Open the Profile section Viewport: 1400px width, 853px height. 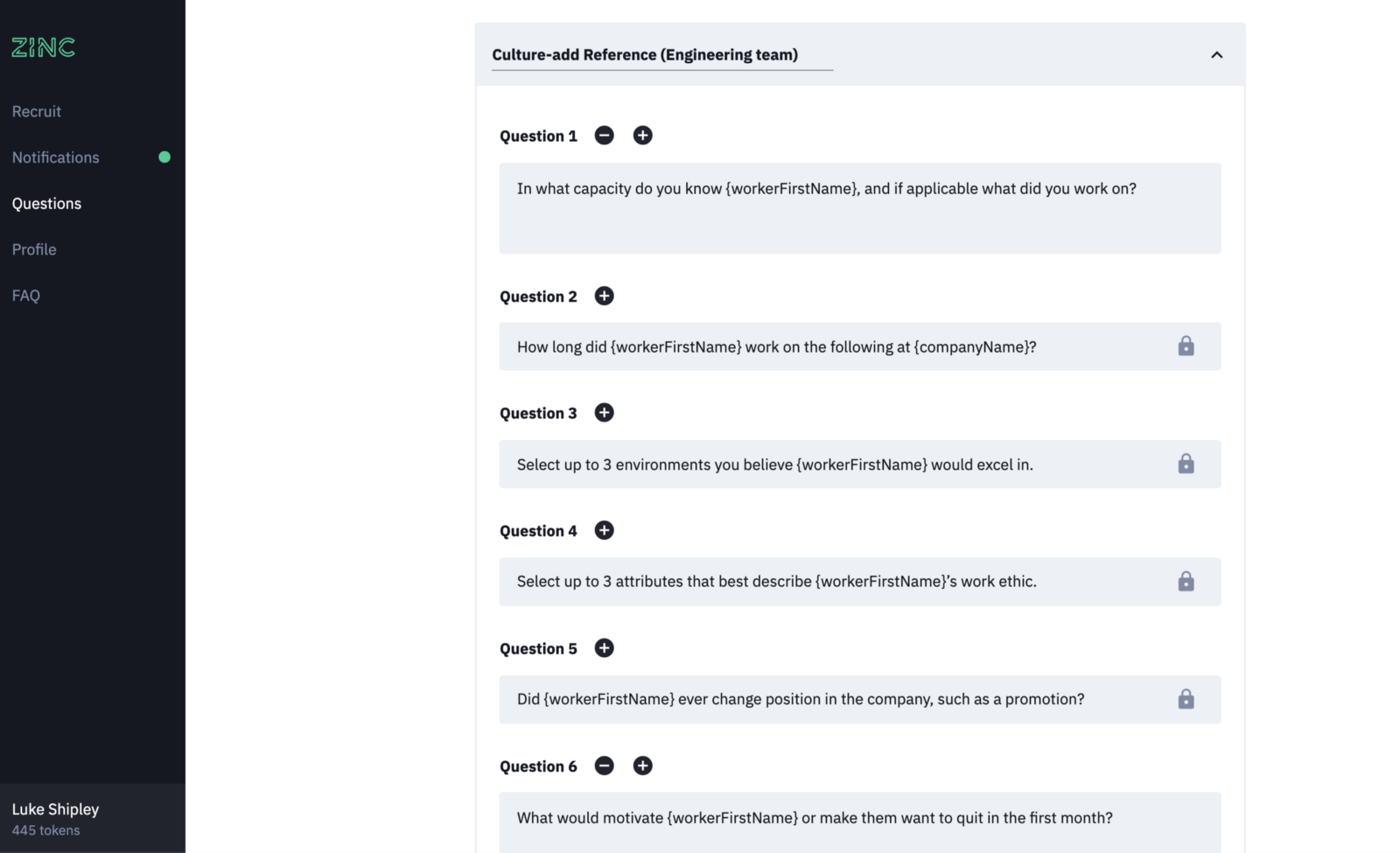point(34,249)
